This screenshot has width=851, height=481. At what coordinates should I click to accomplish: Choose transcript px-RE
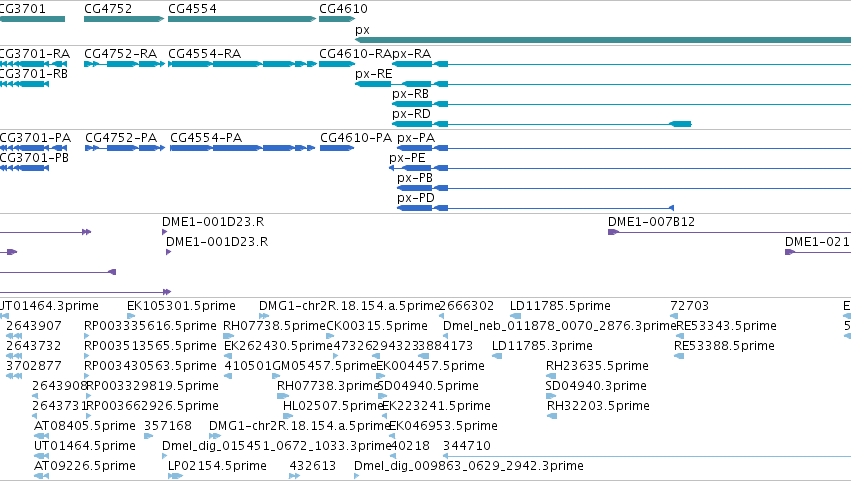[x=373, y=74]
